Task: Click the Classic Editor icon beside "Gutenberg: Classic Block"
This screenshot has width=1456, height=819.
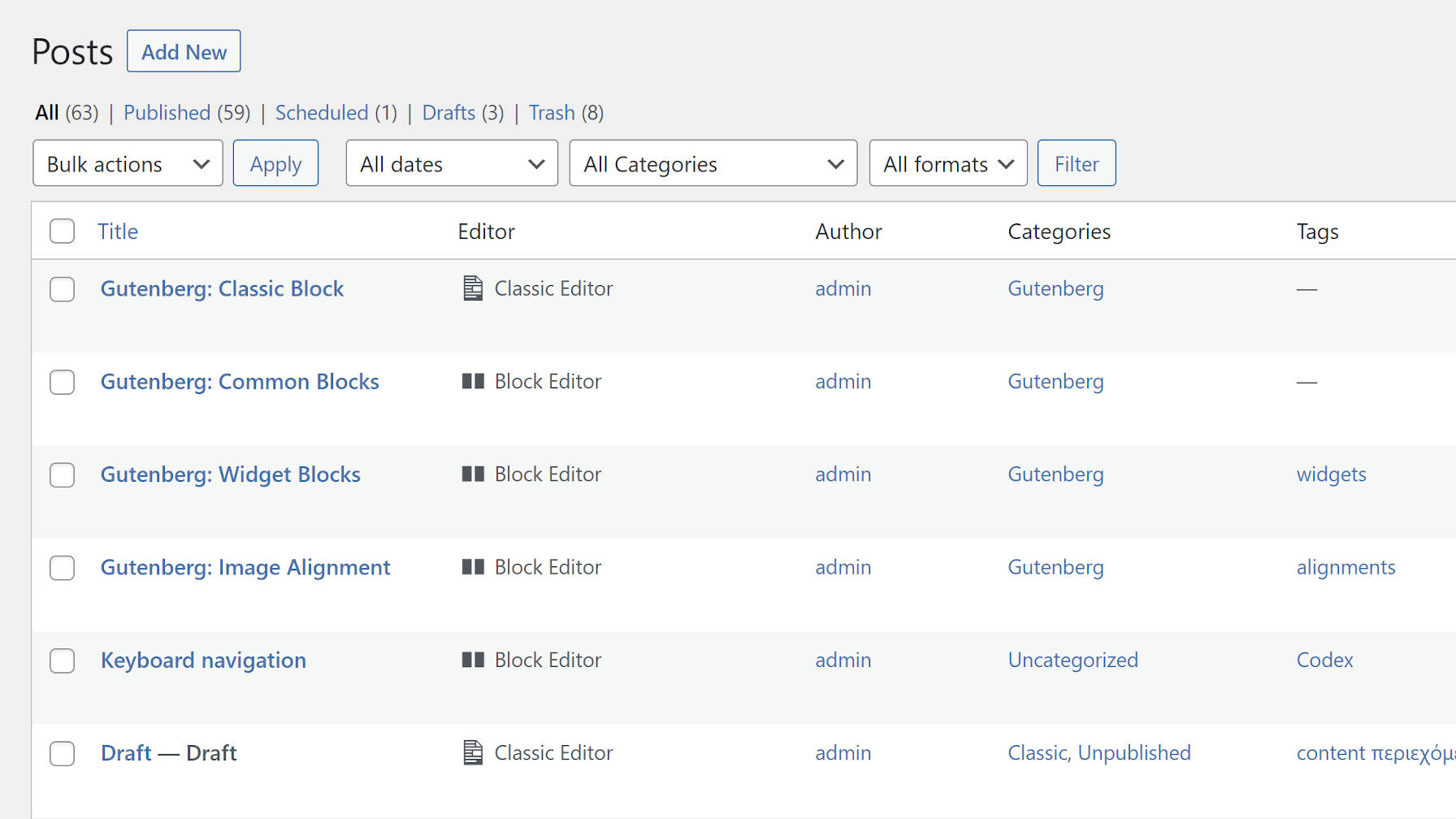Action: tap(473, 288)
